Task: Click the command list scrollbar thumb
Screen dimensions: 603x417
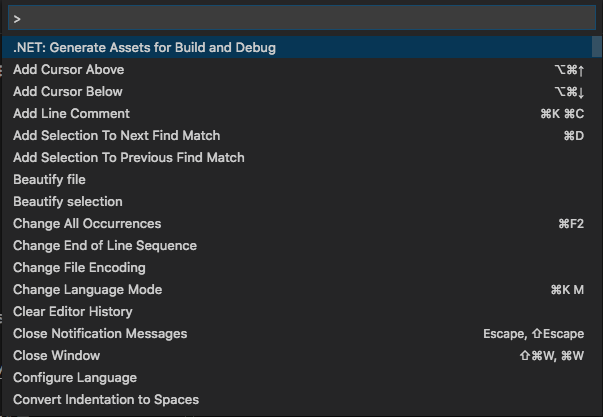Action: point(597,47)
